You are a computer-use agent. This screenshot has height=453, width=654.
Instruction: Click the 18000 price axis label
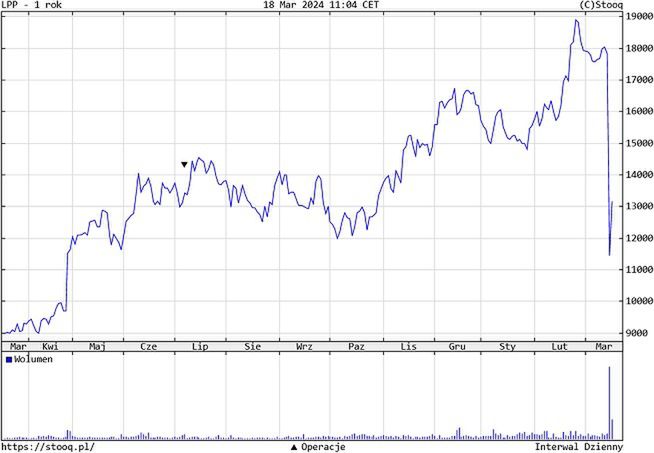[x=639, y=48]
